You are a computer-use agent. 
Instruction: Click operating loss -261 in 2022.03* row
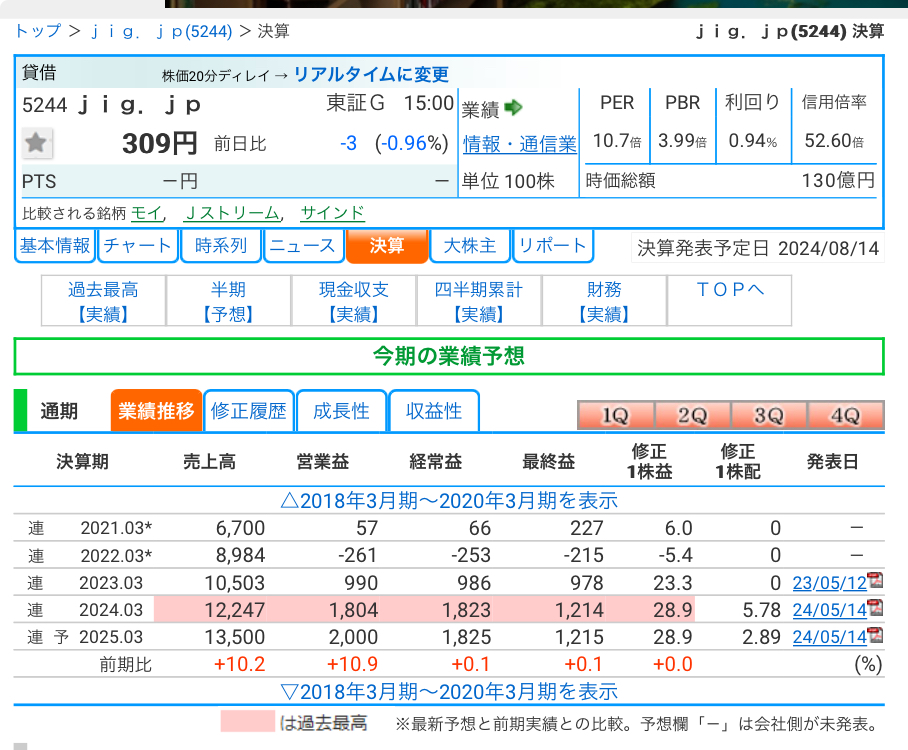coord(357,555)
